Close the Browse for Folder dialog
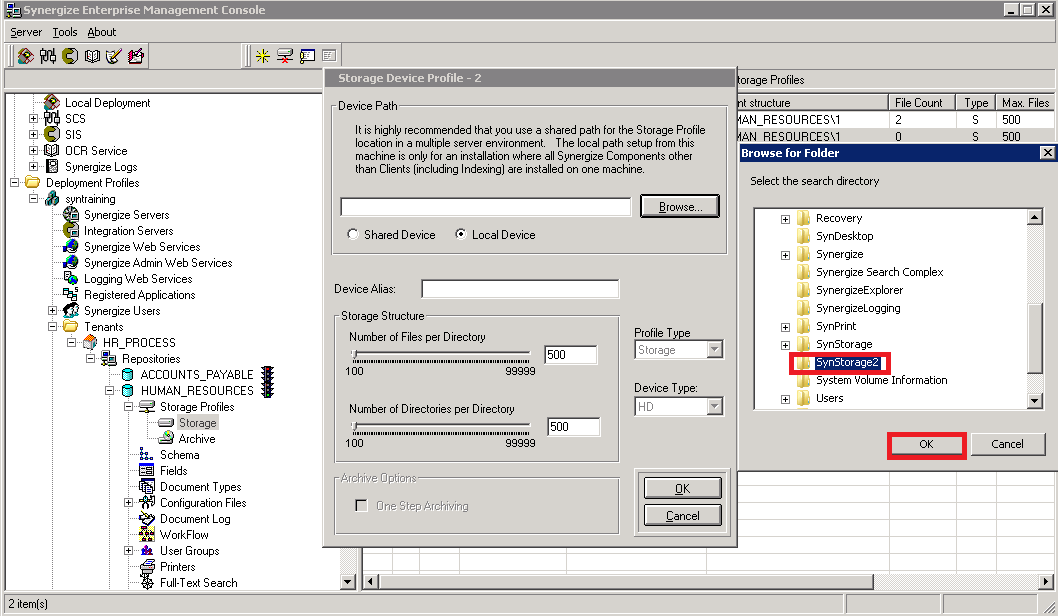Screen dimensions: 1058x616 click(x=1047, y=153)
